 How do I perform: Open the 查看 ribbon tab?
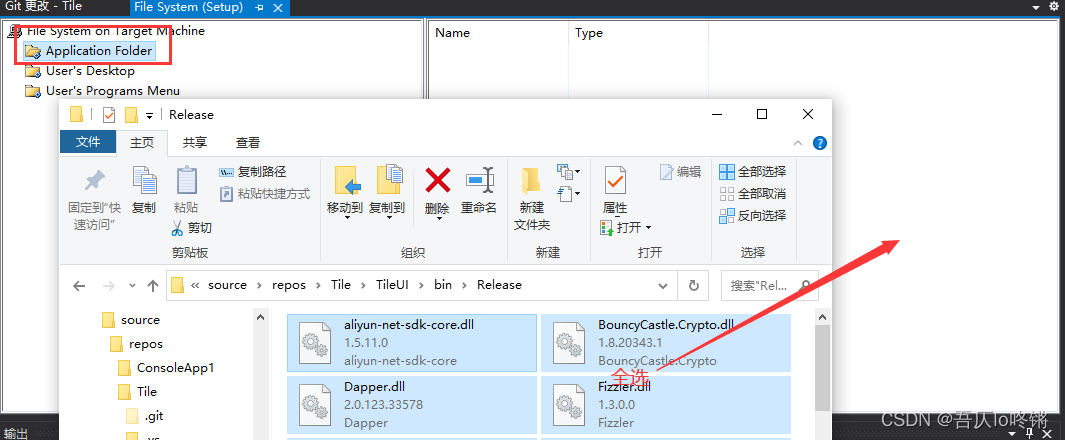[x=248, y=142]
